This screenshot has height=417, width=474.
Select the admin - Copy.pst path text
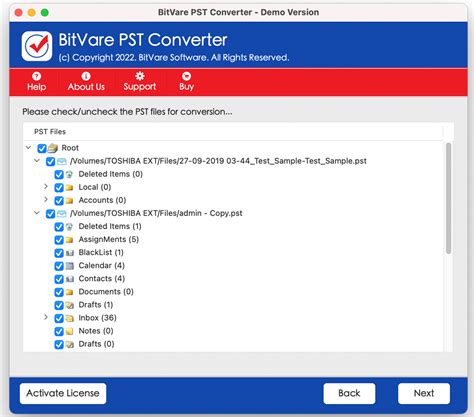point(156,213)
